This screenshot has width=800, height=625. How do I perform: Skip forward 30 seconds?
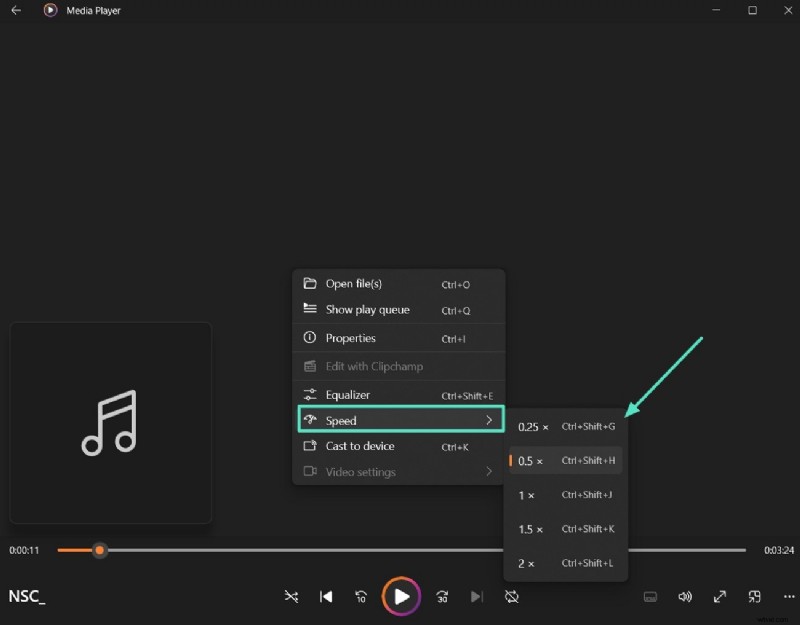pyautogui.click(x=441, y=596)
